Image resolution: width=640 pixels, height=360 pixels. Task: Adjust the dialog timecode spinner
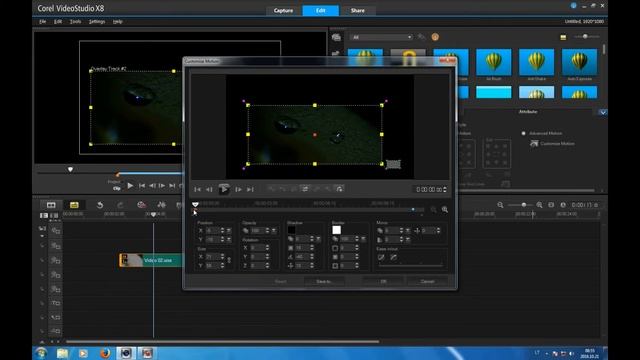pos(445,189)
